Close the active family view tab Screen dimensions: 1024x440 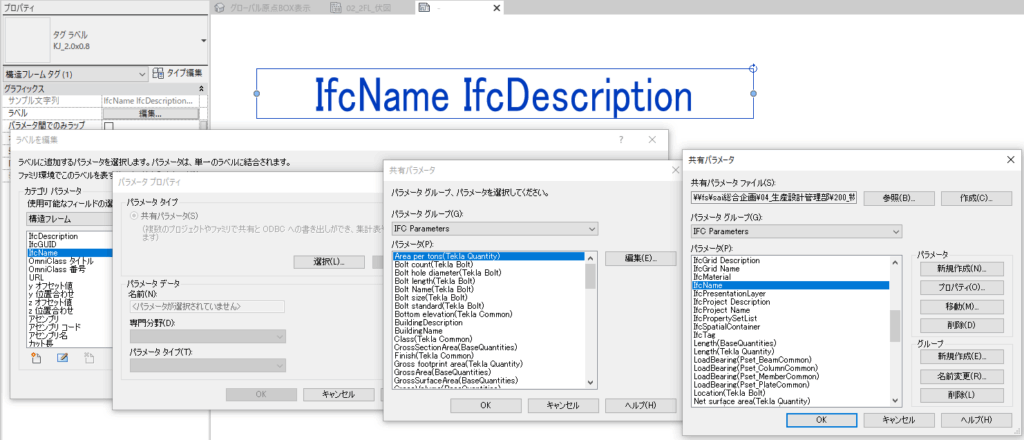pyautogui.click(x=496, y=8)
